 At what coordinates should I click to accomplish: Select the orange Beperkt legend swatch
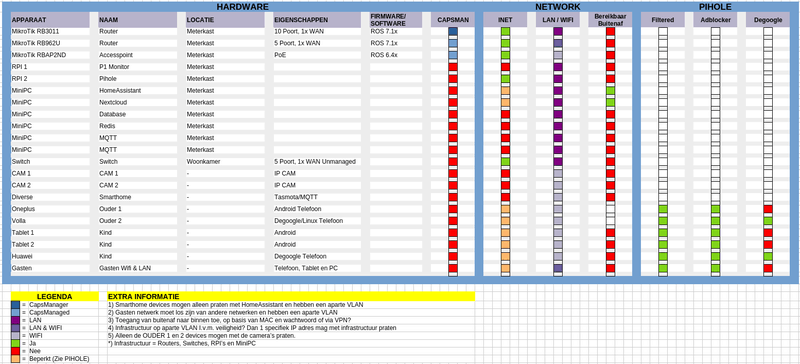coord(15,359)
